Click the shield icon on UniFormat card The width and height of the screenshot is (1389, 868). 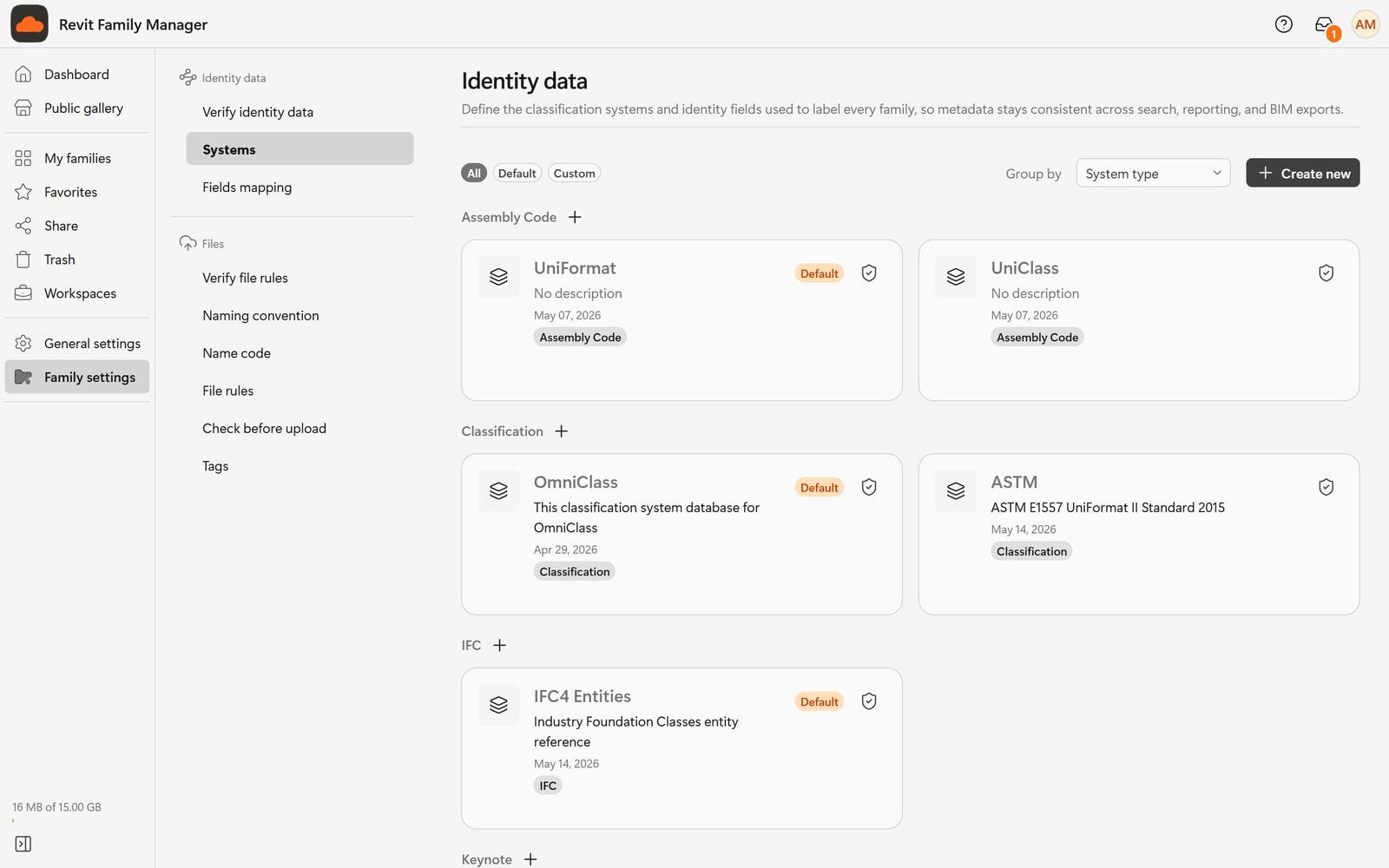(869, 273)
